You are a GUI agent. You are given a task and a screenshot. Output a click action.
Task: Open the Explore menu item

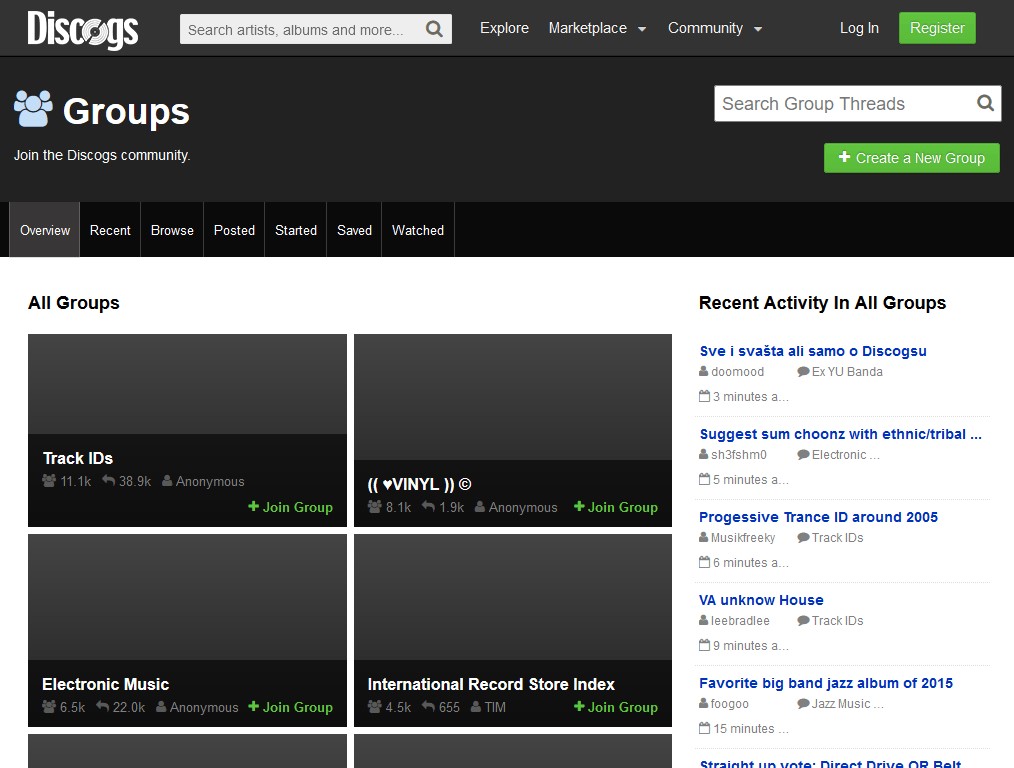504,28
